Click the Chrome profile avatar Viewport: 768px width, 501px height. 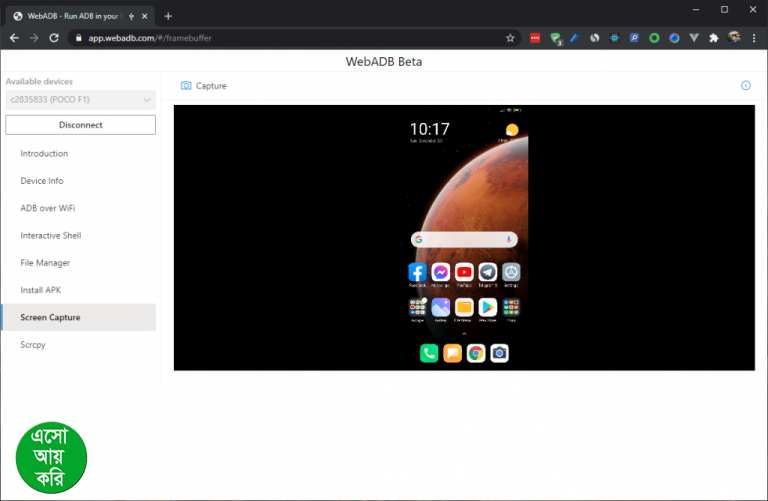(x=734, y=38)
